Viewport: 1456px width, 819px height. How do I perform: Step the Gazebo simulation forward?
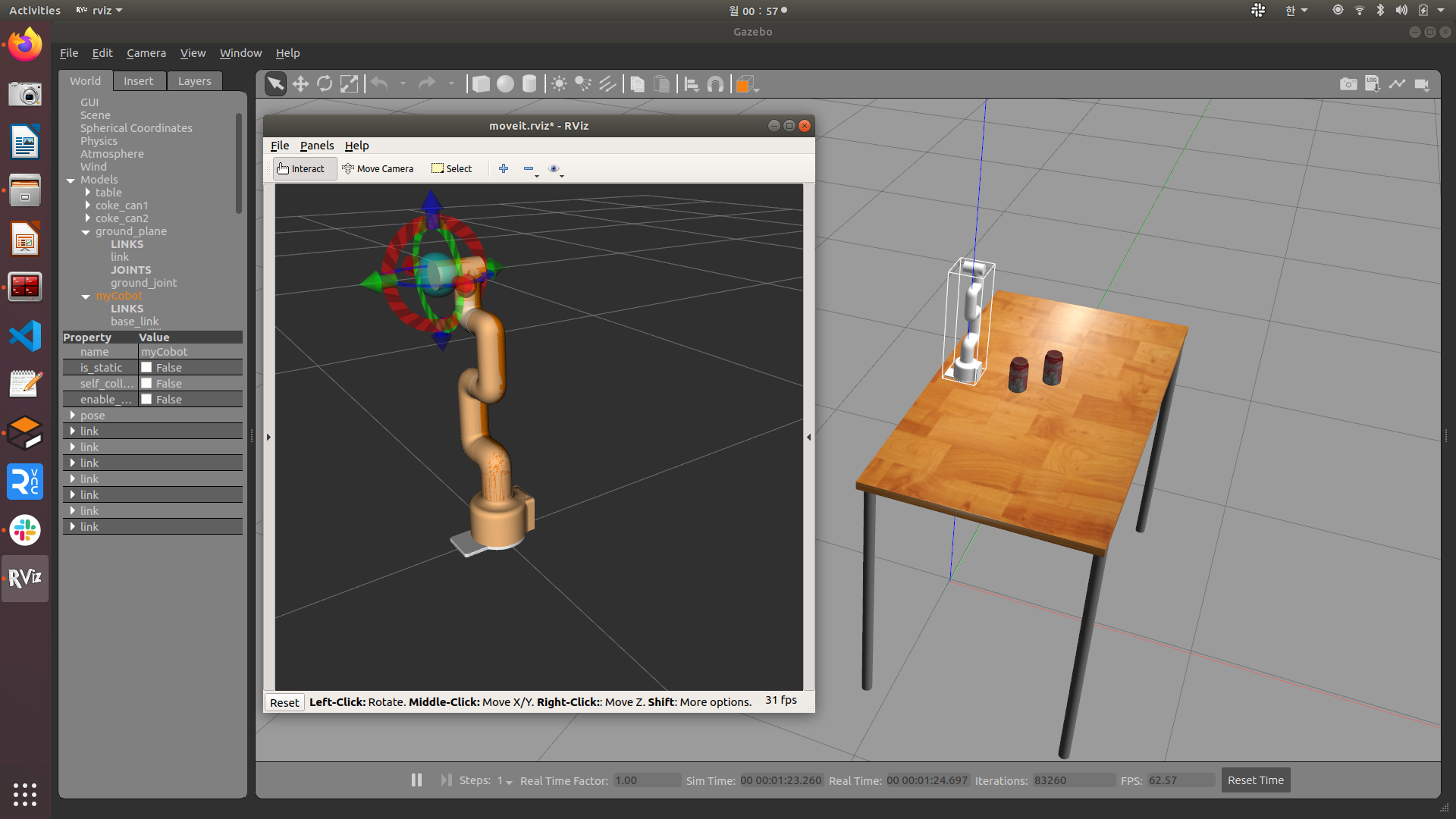[x=446, y=780]
